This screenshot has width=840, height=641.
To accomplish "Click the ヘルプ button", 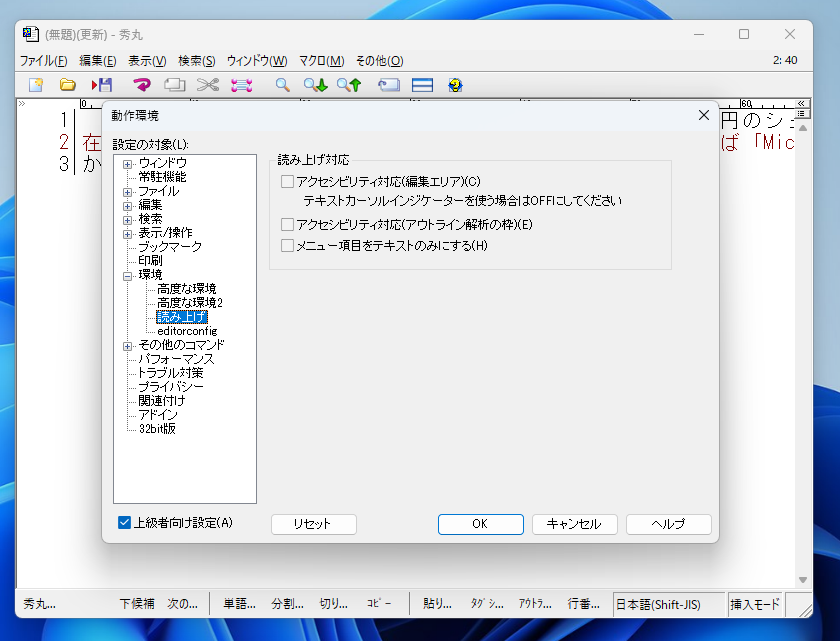I will point(669,524).
